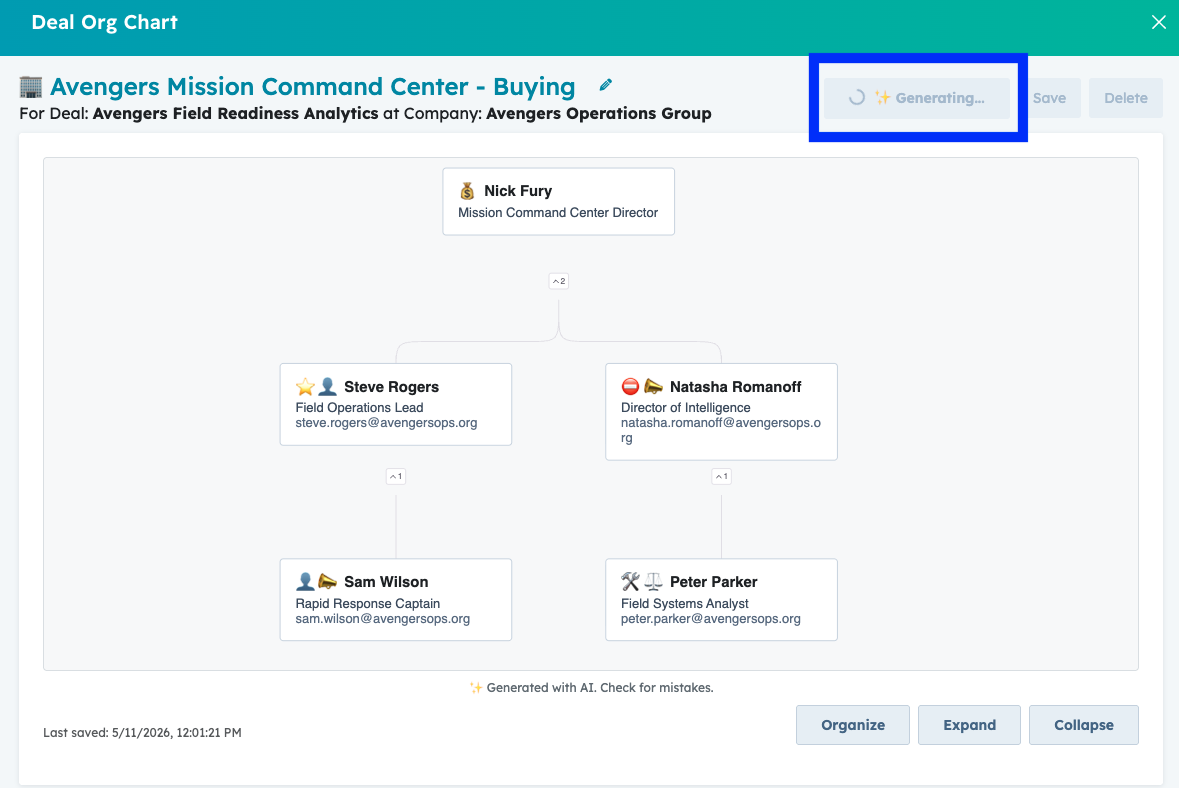Click the person silhouette icon on Sam Wilson
This screenshot has height=788, width=1179.
click(x=305, y=581)
